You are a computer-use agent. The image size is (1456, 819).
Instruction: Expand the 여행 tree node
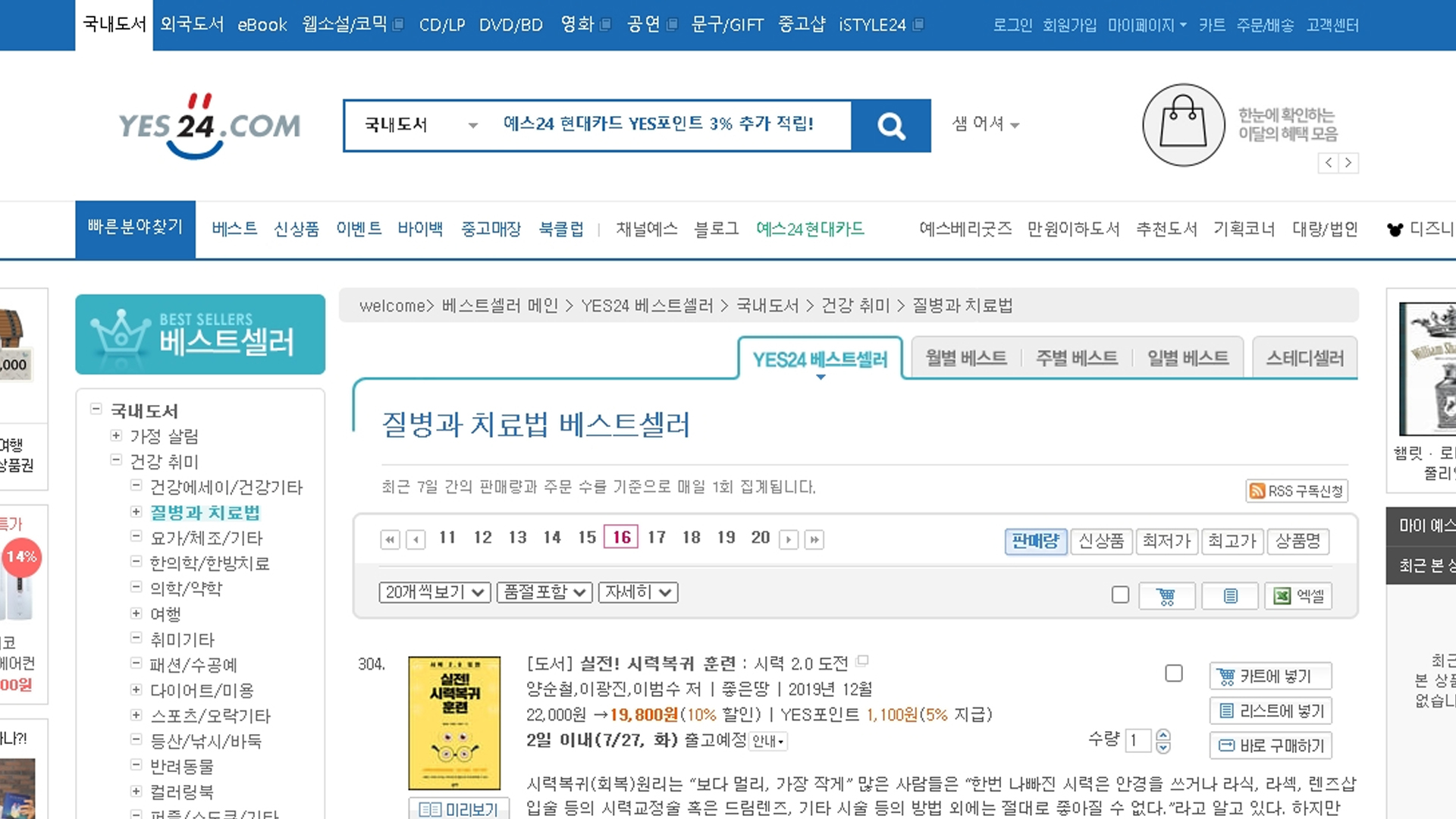(136, 613)
